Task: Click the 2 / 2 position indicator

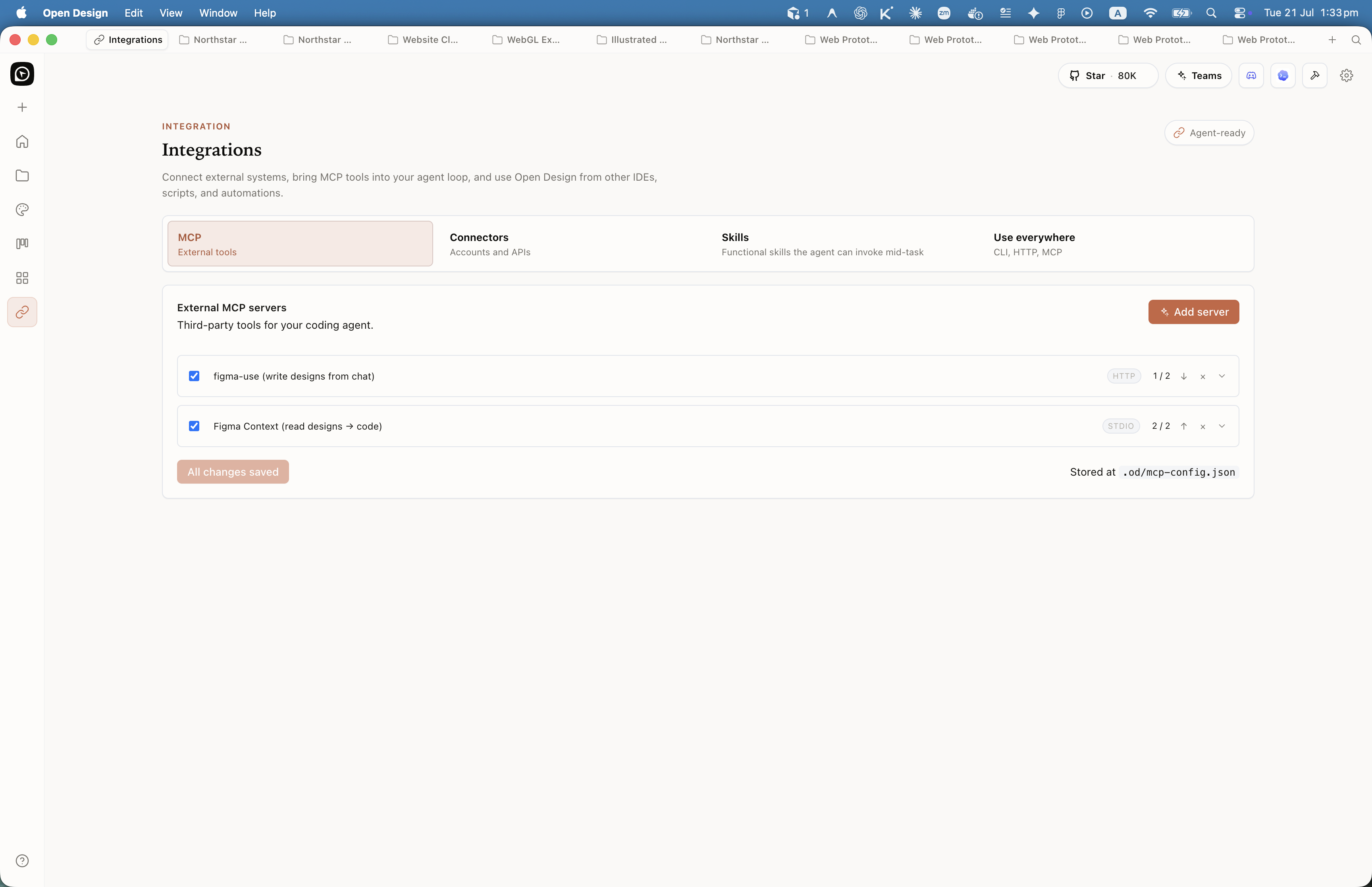Action: click(x=1161, y=426)
